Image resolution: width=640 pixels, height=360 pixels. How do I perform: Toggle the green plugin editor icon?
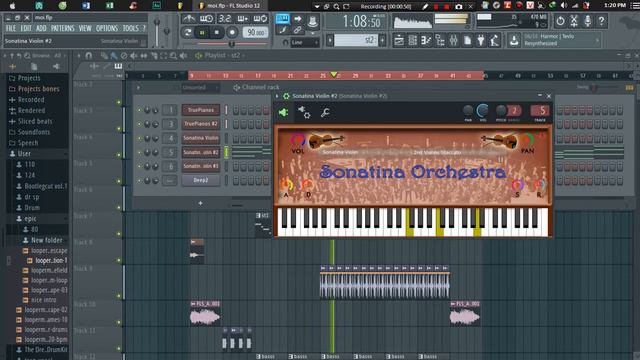283,112
